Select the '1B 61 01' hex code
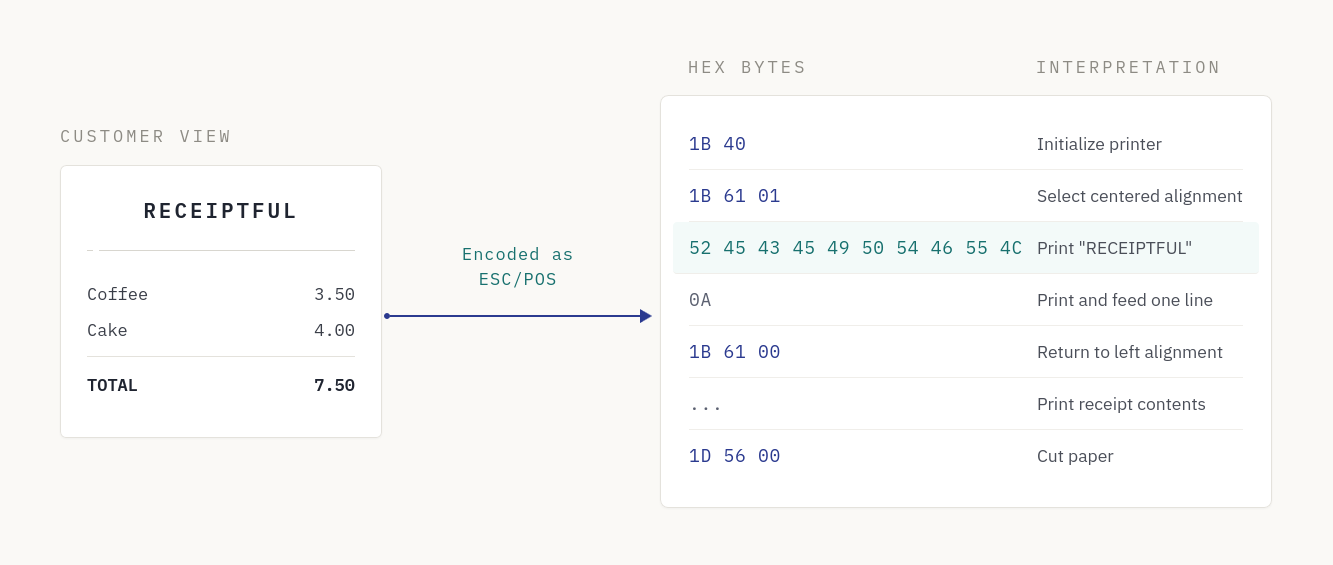The width and height of the screenshot is (1333, 565). (x=734, y=196)
